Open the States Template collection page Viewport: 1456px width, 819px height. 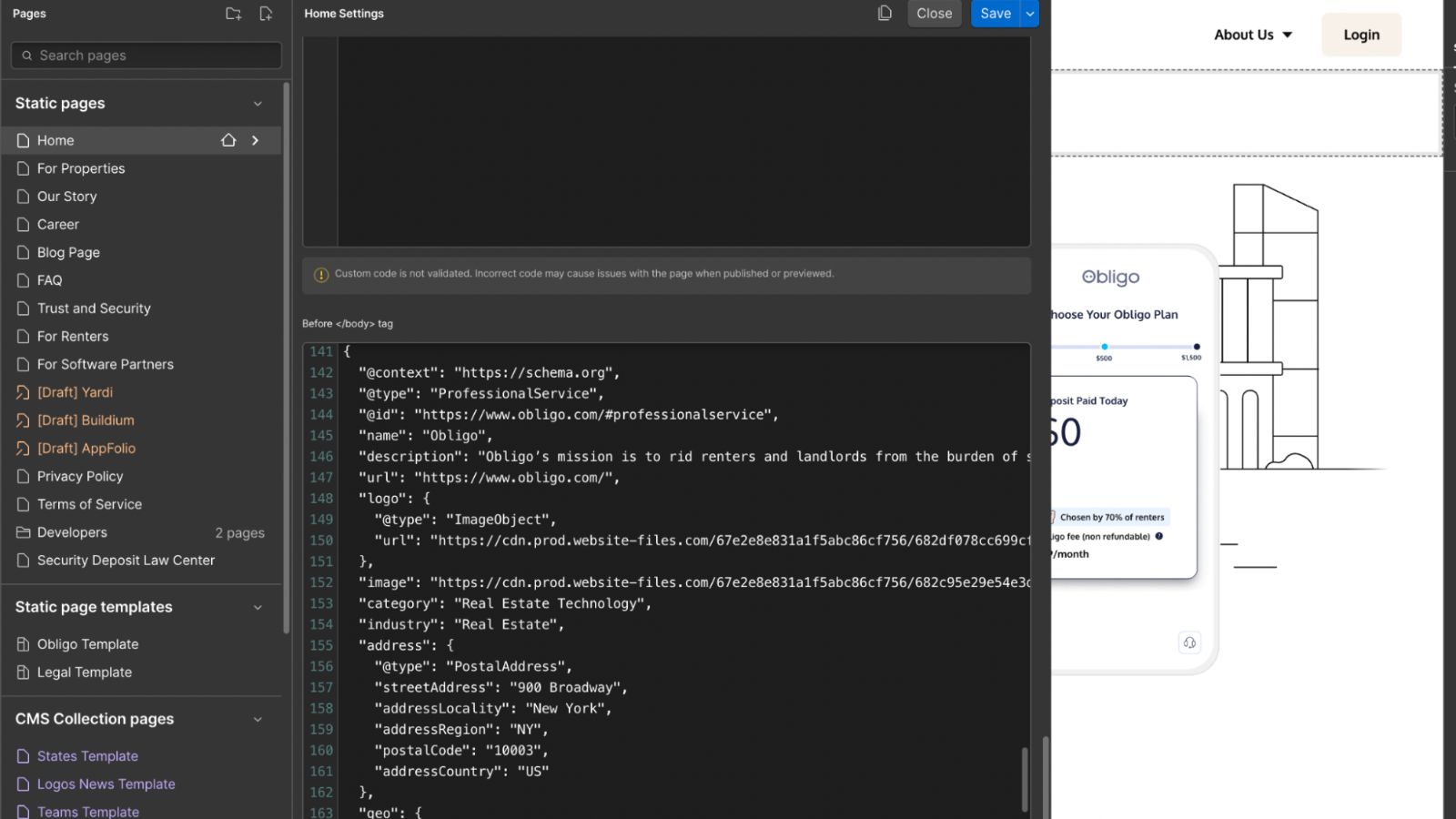(x=141, y=756)
